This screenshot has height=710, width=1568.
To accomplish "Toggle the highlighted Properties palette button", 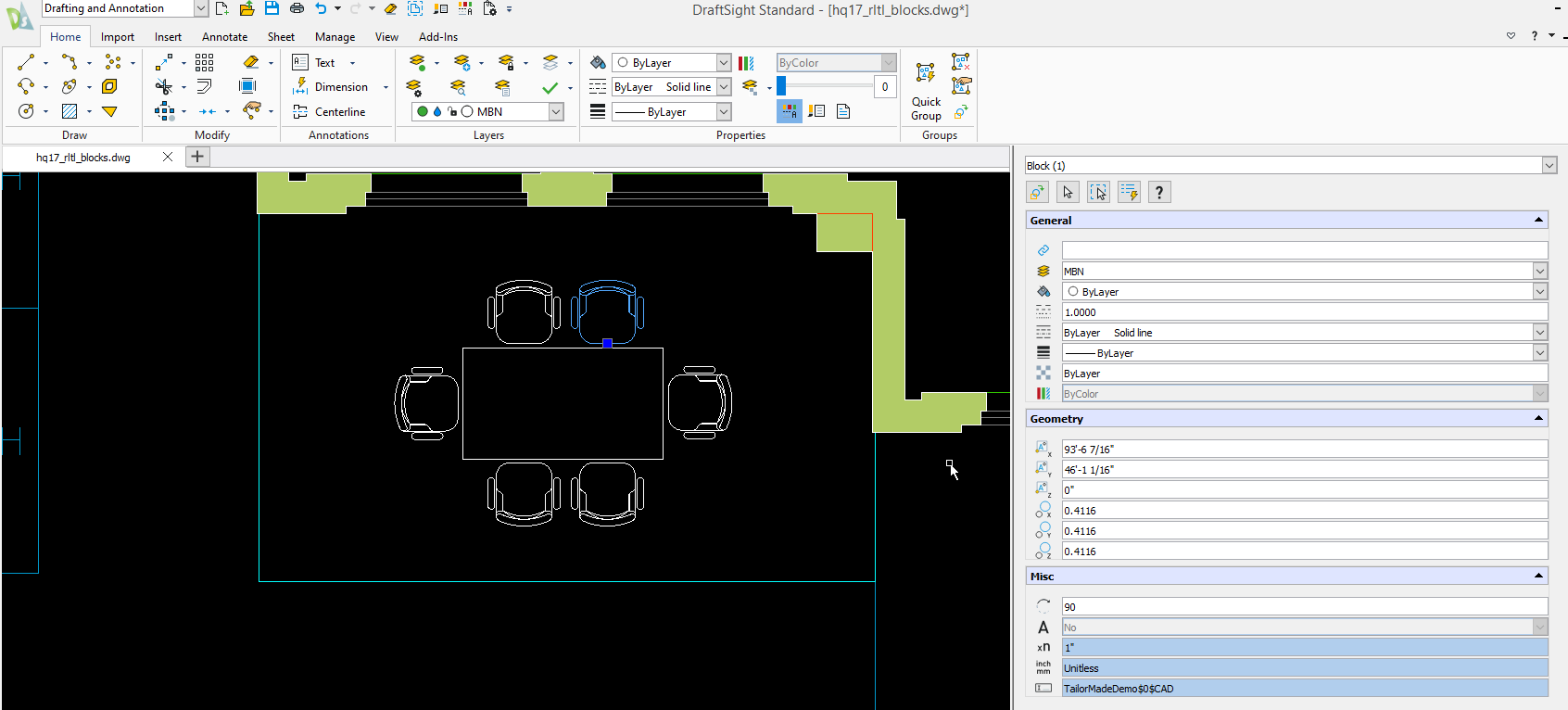I will pyautogui.click(x=790, y=111).
